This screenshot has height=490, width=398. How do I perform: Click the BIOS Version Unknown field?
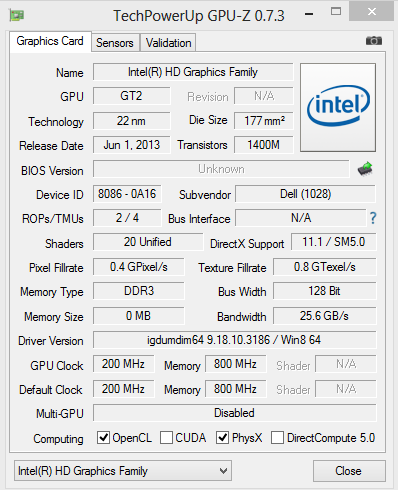(221, 169)
